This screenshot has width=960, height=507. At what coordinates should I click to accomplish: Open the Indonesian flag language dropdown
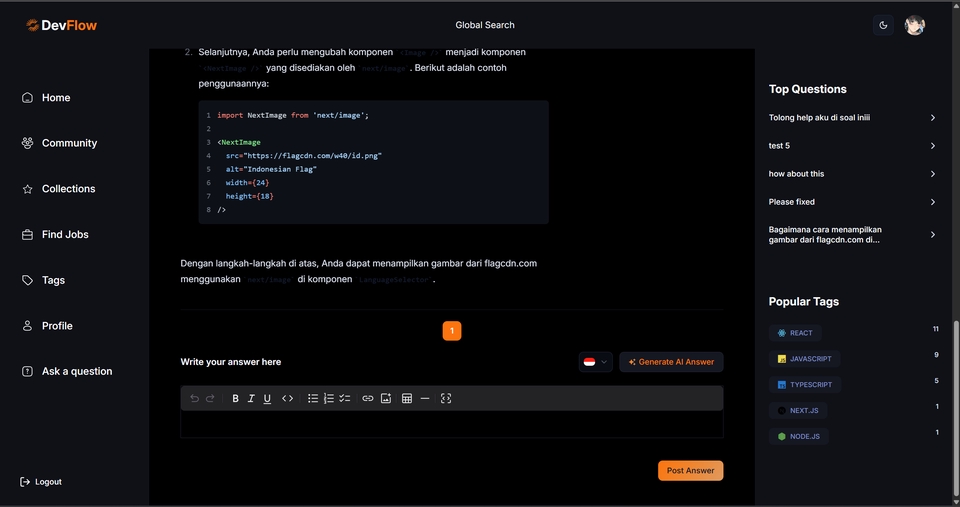coord(595,362)
